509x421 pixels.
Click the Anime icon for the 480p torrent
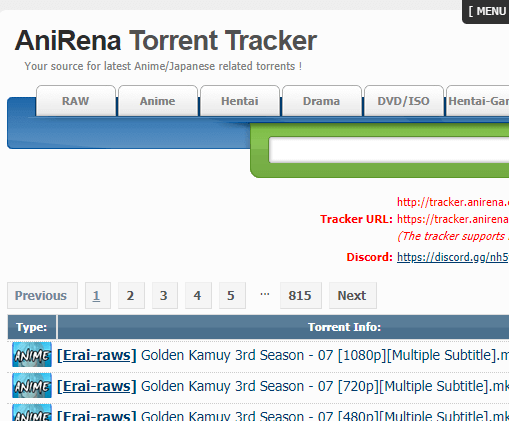[x=32, y=413]
